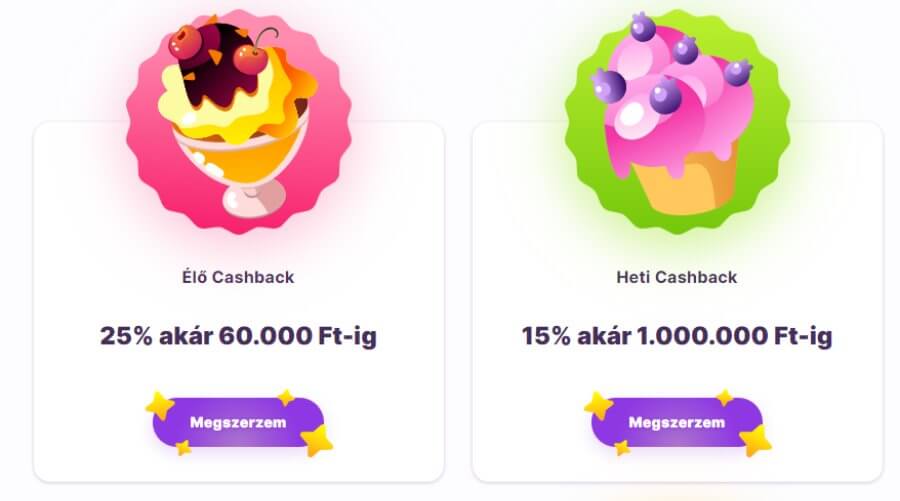Image resolution: width=900 pixels, height=501 pixels.
Task: Click the ice cream sundae badge icon
Action: click(239, 122)
